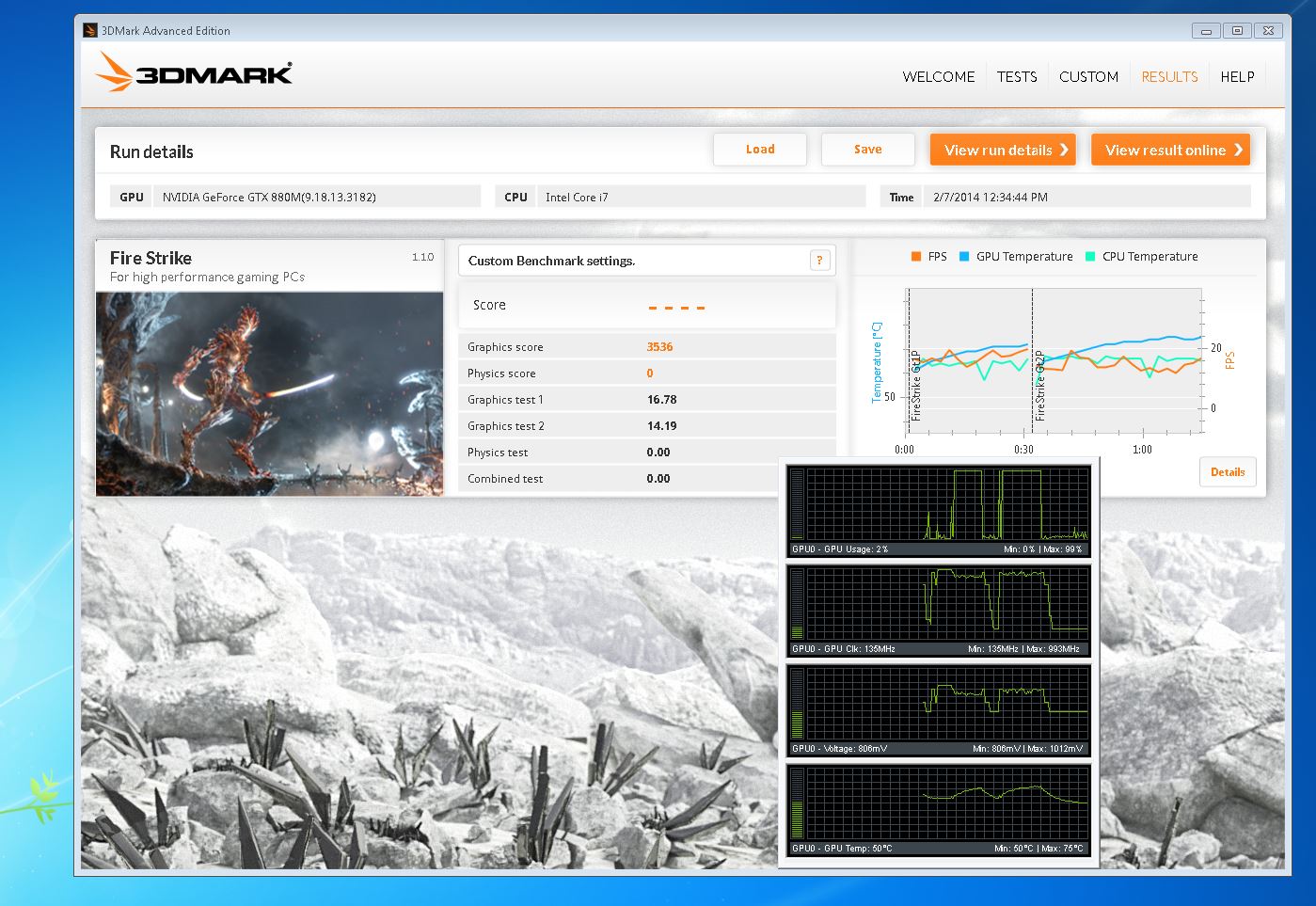
Task: Click the Save button
Action: [867, 150]
